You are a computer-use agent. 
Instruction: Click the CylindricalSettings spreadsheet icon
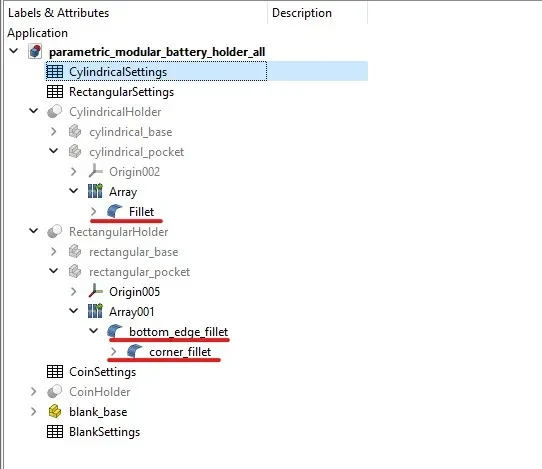coord(55,72)
